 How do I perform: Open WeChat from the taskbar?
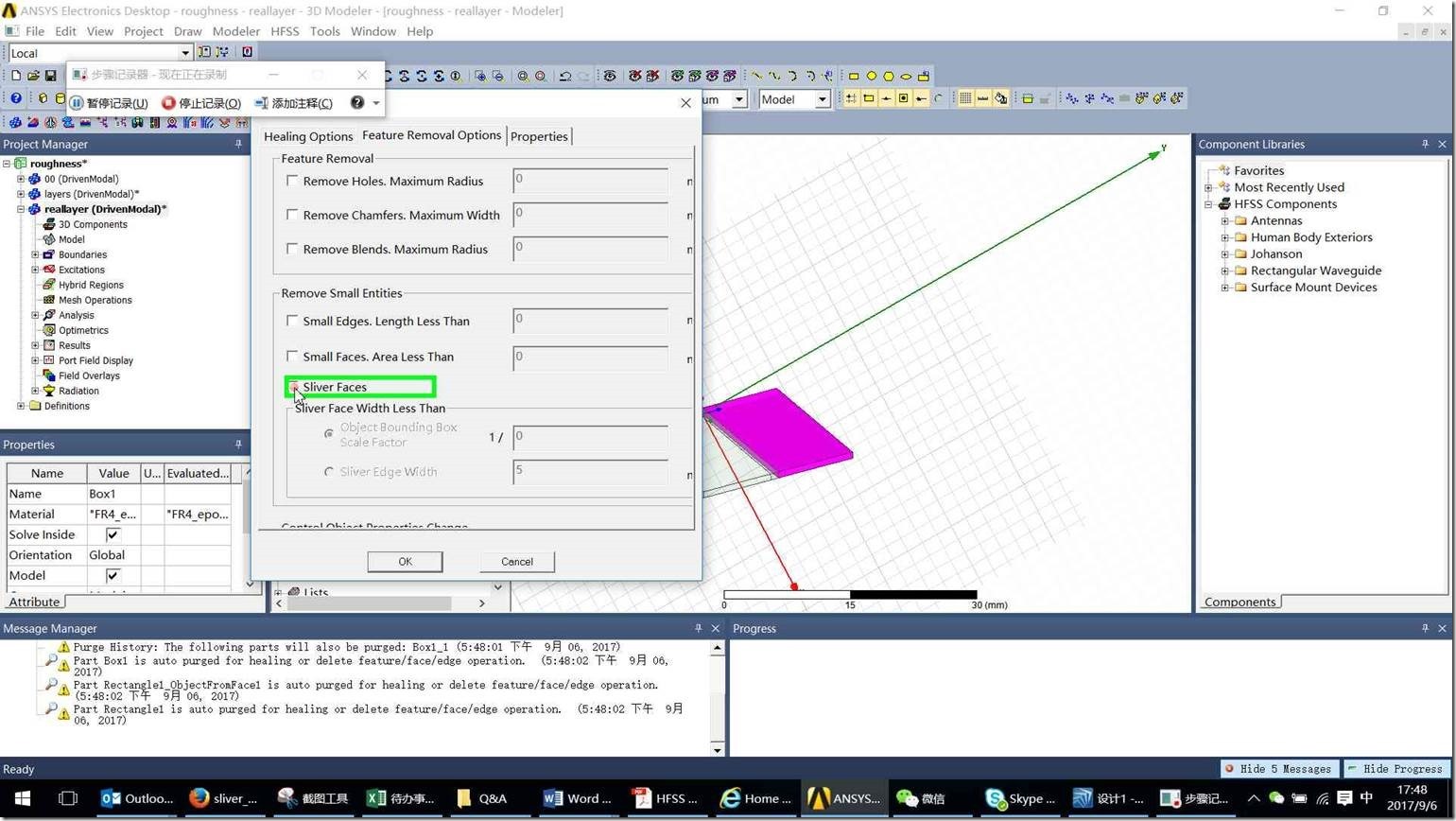(921, 798)
